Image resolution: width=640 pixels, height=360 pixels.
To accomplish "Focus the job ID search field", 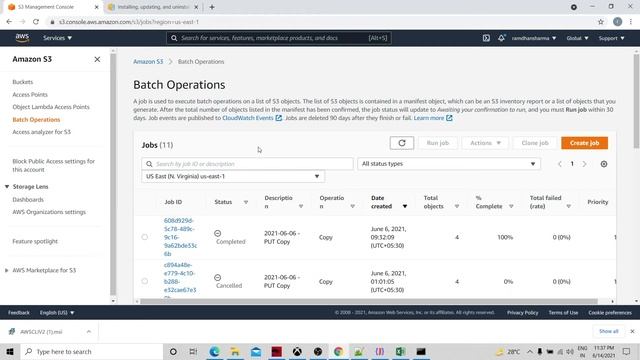I will 247,164.
